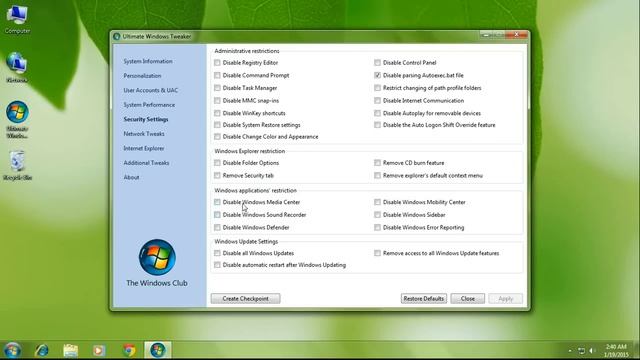This screenshot has width=640, height=360.
Task: Check Disable System Restore settings
Action: tap(217, 125)
